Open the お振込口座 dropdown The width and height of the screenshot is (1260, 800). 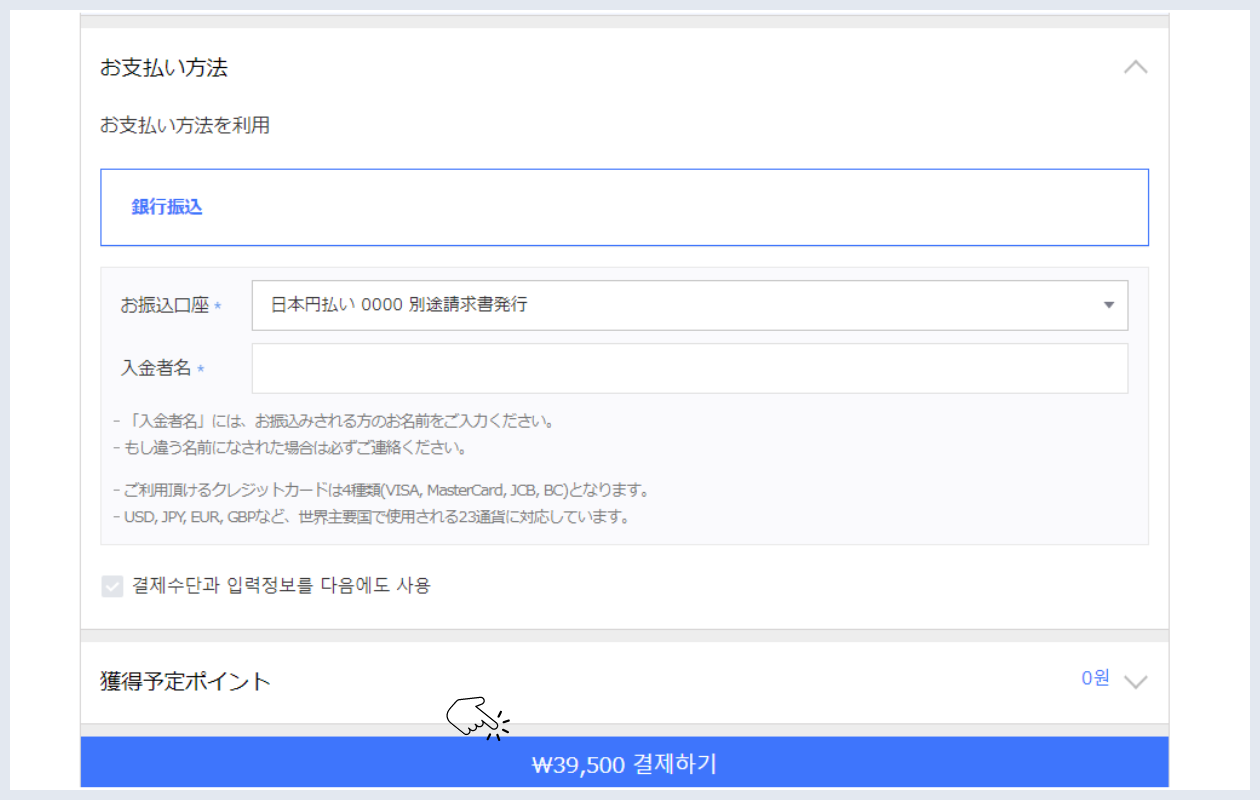click(x=690, y=305)
